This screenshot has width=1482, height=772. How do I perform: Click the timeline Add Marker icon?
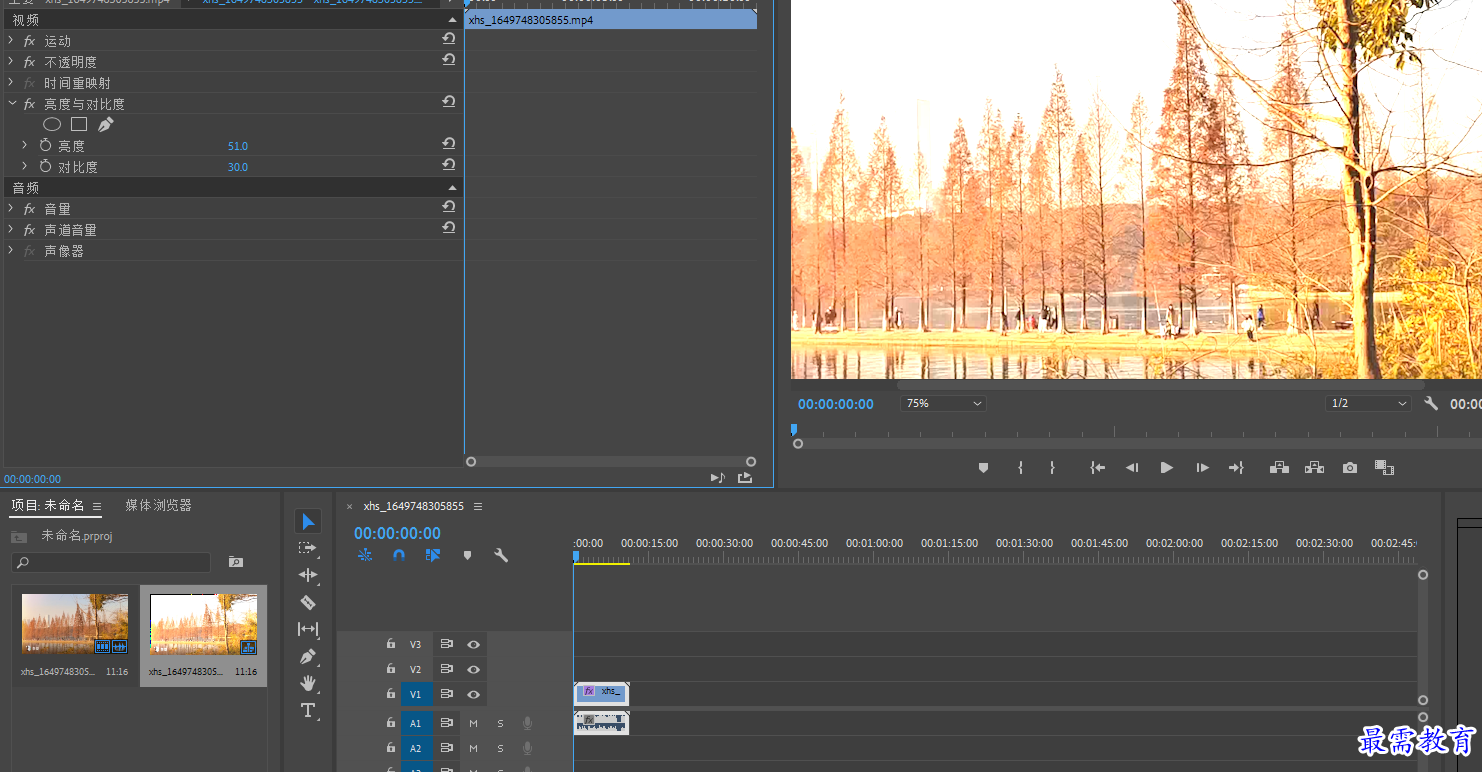pos(467,555)
